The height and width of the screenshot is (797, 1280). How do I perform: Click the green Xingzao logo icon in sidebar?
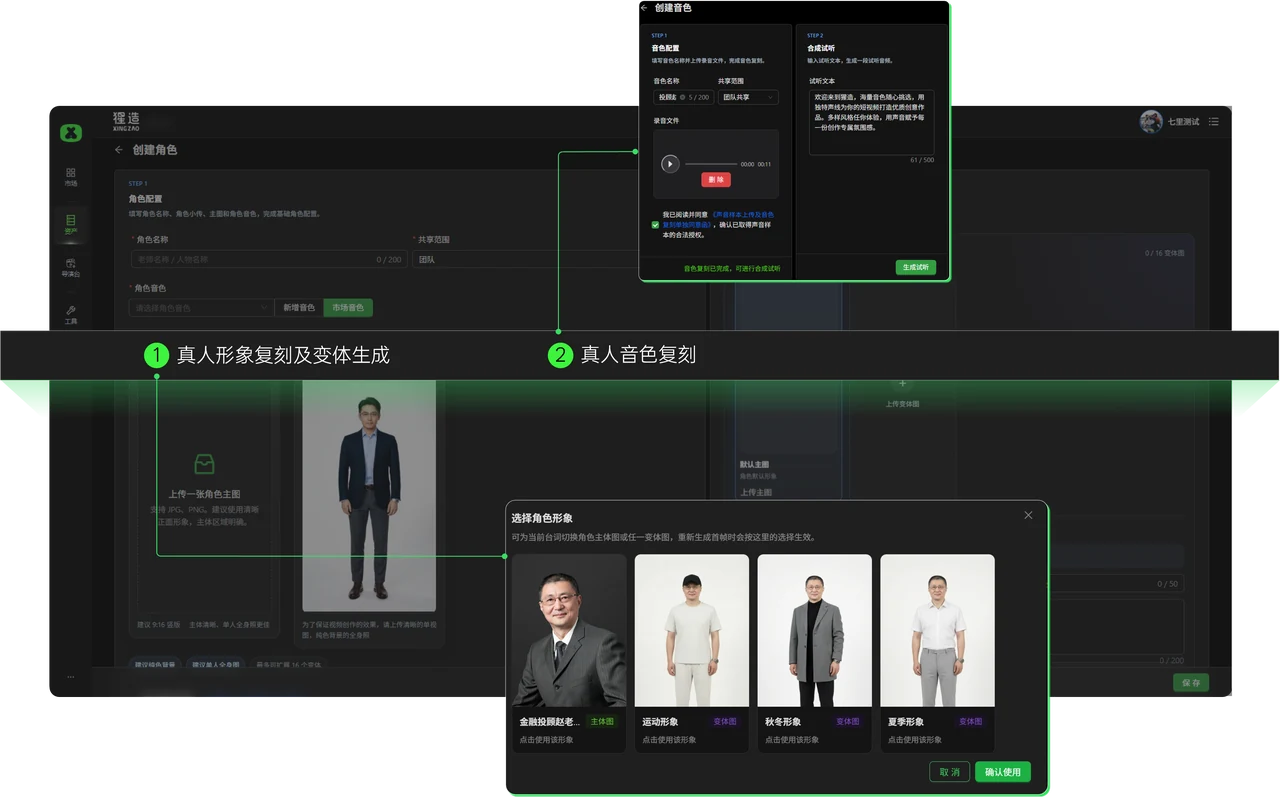70,133
